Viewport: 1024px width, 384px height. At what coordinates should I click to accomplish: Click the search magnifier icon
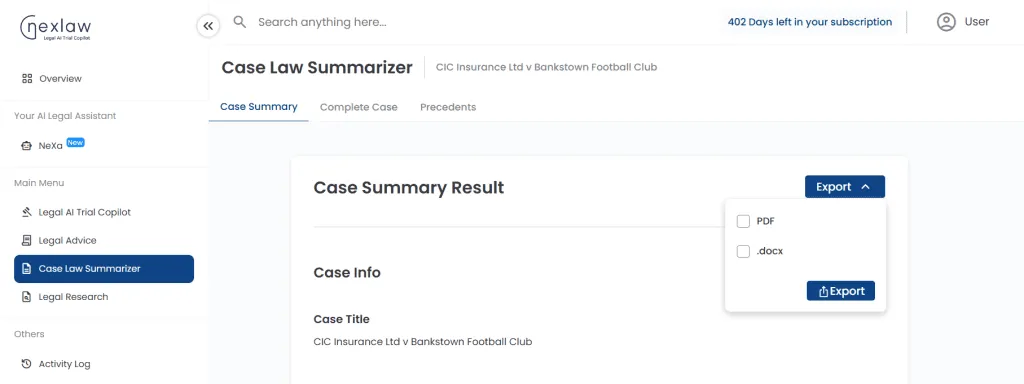click(x=240, y=22)
